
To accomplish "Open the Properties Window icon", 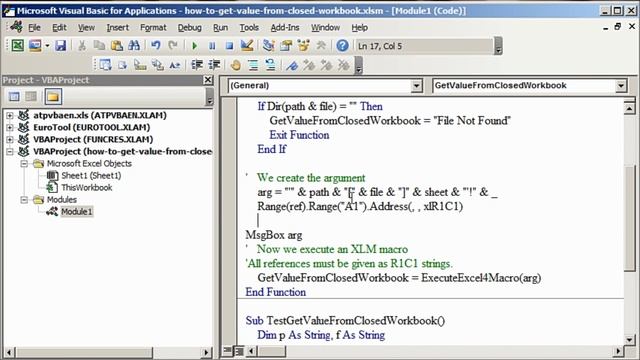I will tap(286, 45).
